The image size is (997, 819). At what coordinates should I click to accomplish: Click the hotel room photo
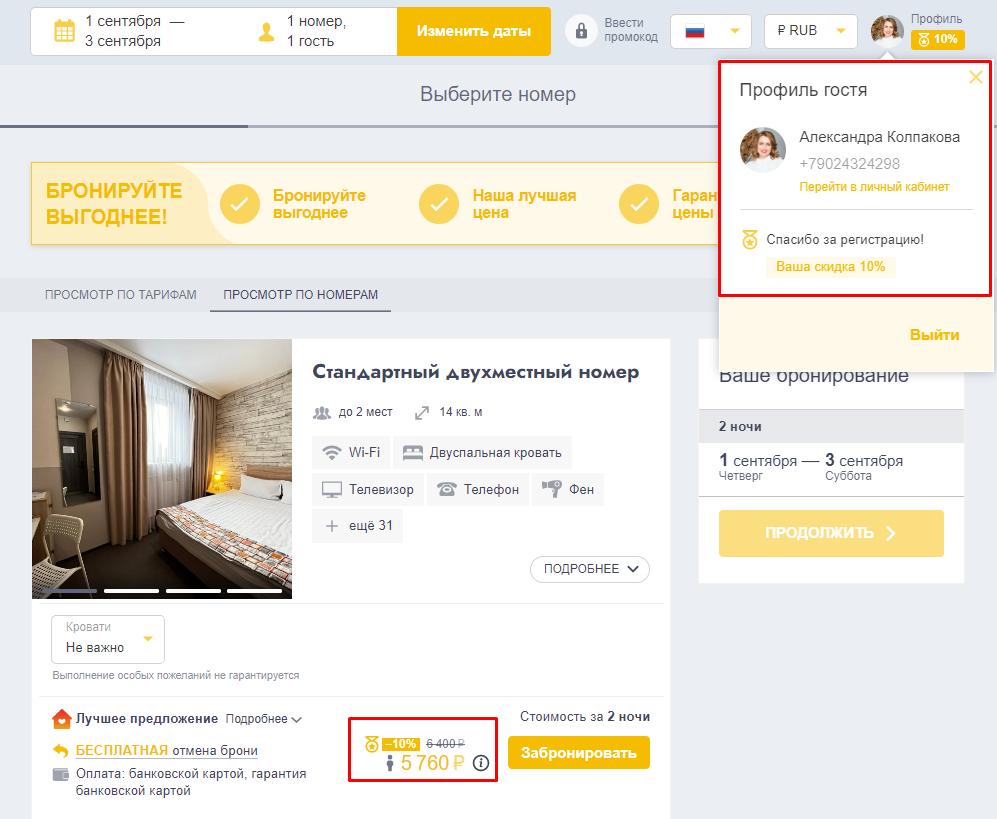point(162,469)
